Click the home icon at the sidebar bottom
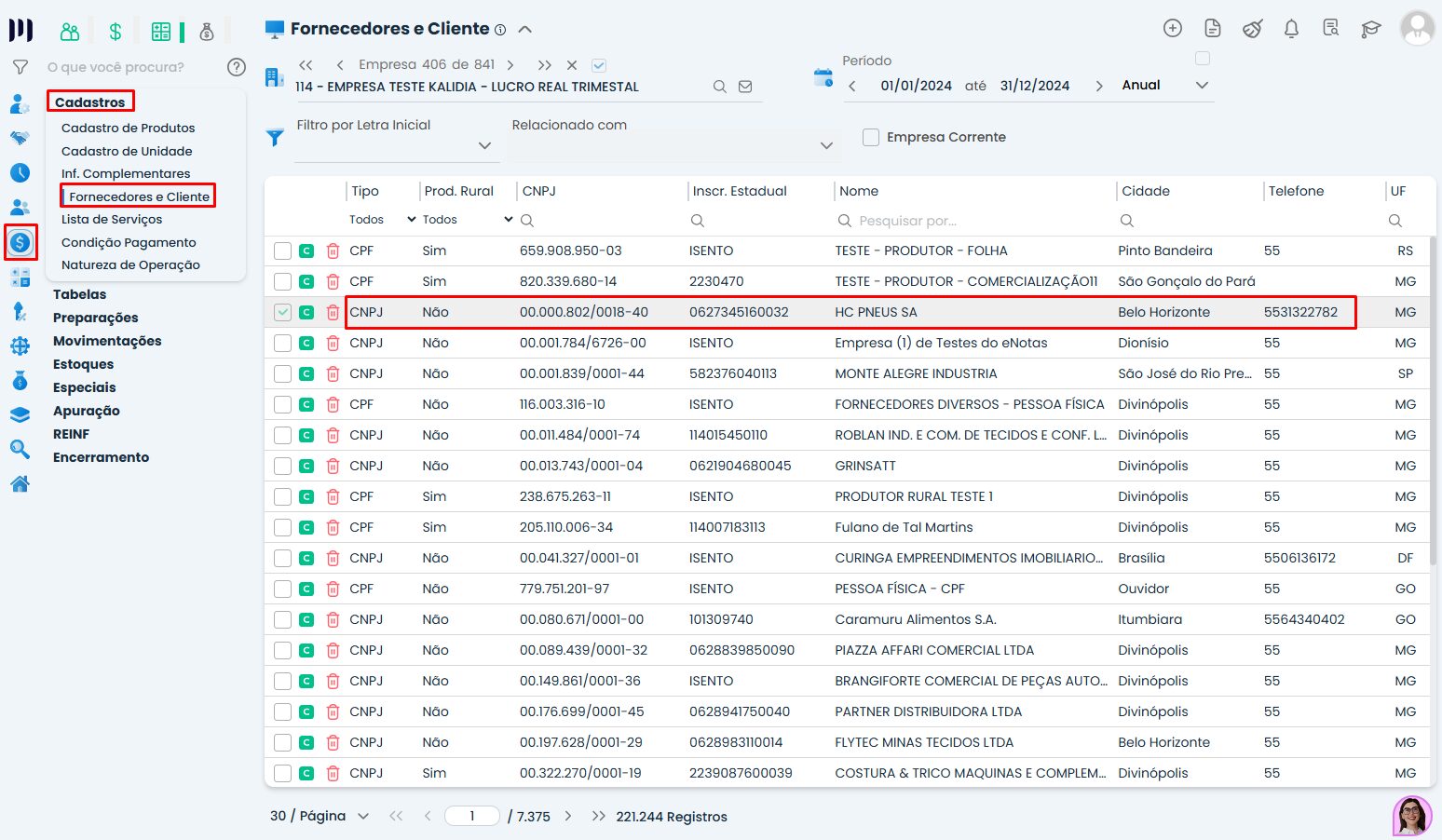The width and height of the screenshot is (1442, 840). (20, 483)
